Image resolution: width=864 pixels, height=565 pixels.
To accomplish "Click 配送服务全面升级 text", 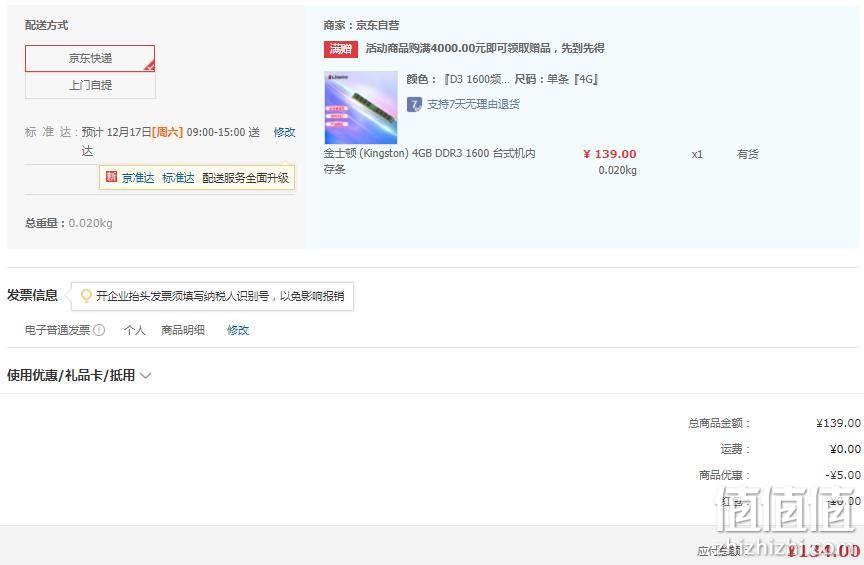I will click(x=246, y=178).
